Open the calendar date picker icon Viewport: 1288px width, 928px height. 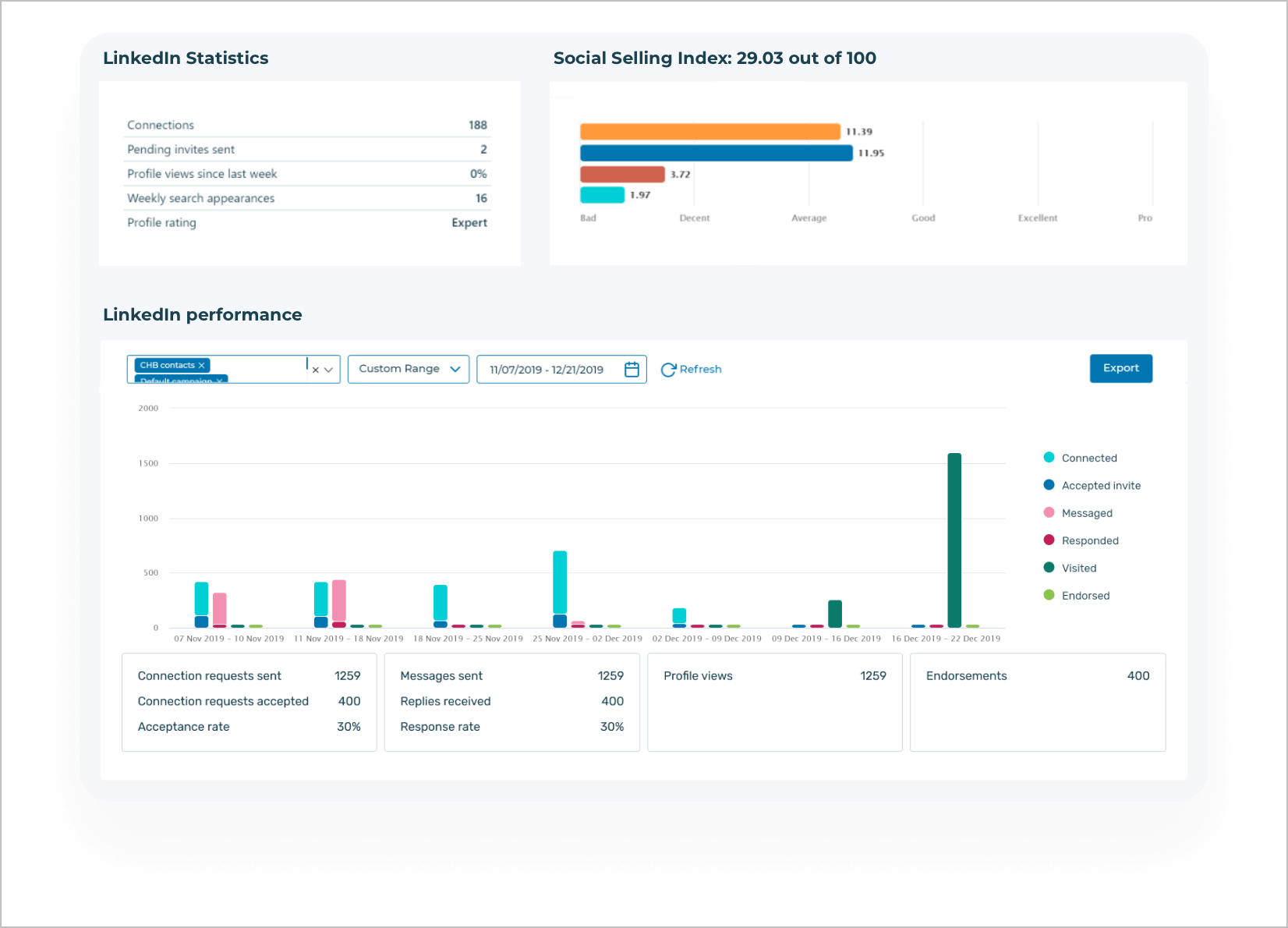click(632, 369)
